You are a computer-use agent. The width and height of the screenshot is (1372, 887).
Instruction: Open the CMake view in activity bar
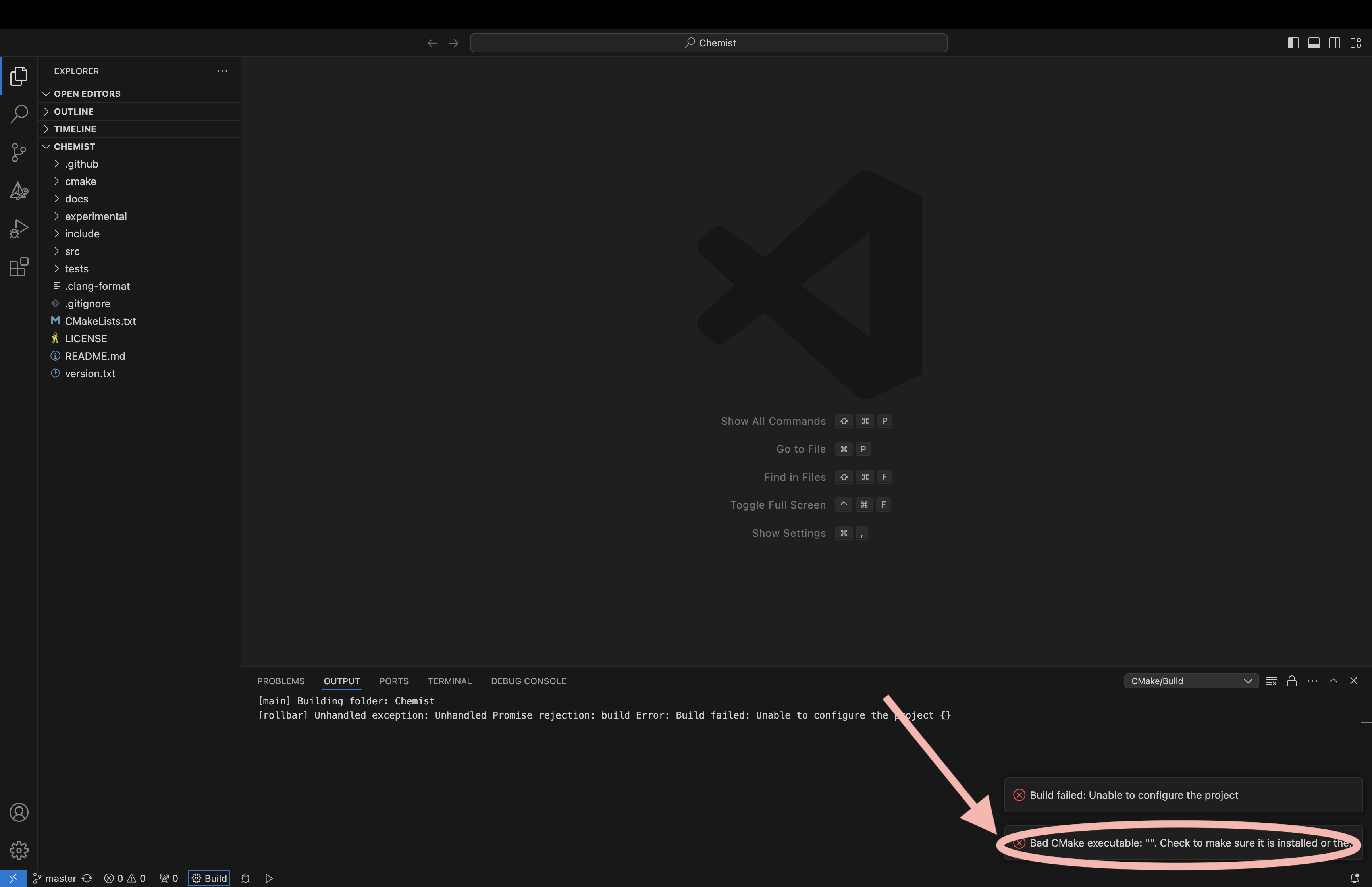point(19,191)
